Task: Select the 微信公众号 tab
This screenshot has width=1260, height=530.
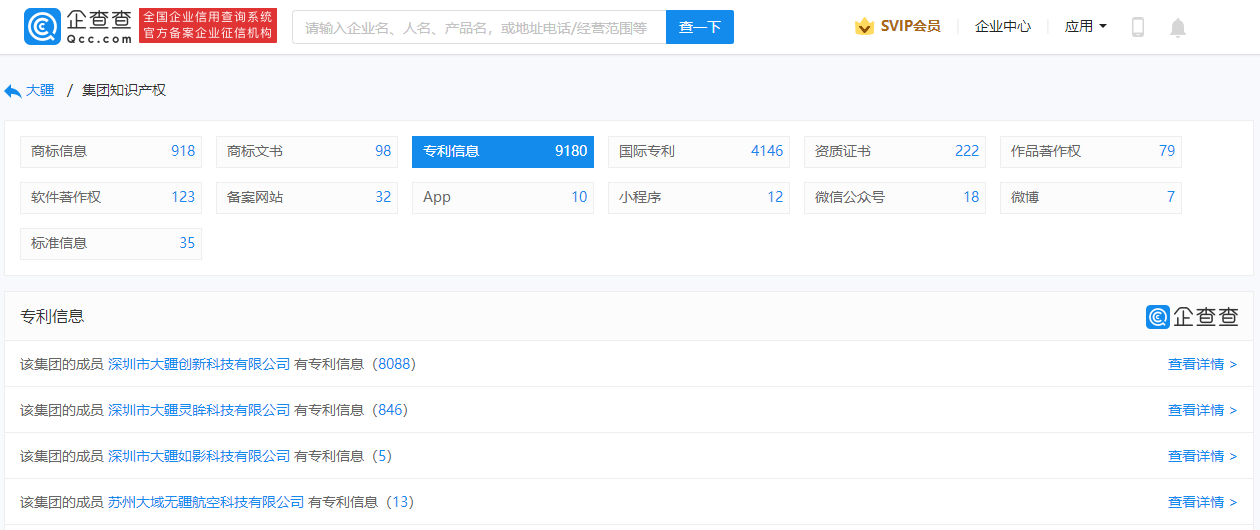Action: 895,198
